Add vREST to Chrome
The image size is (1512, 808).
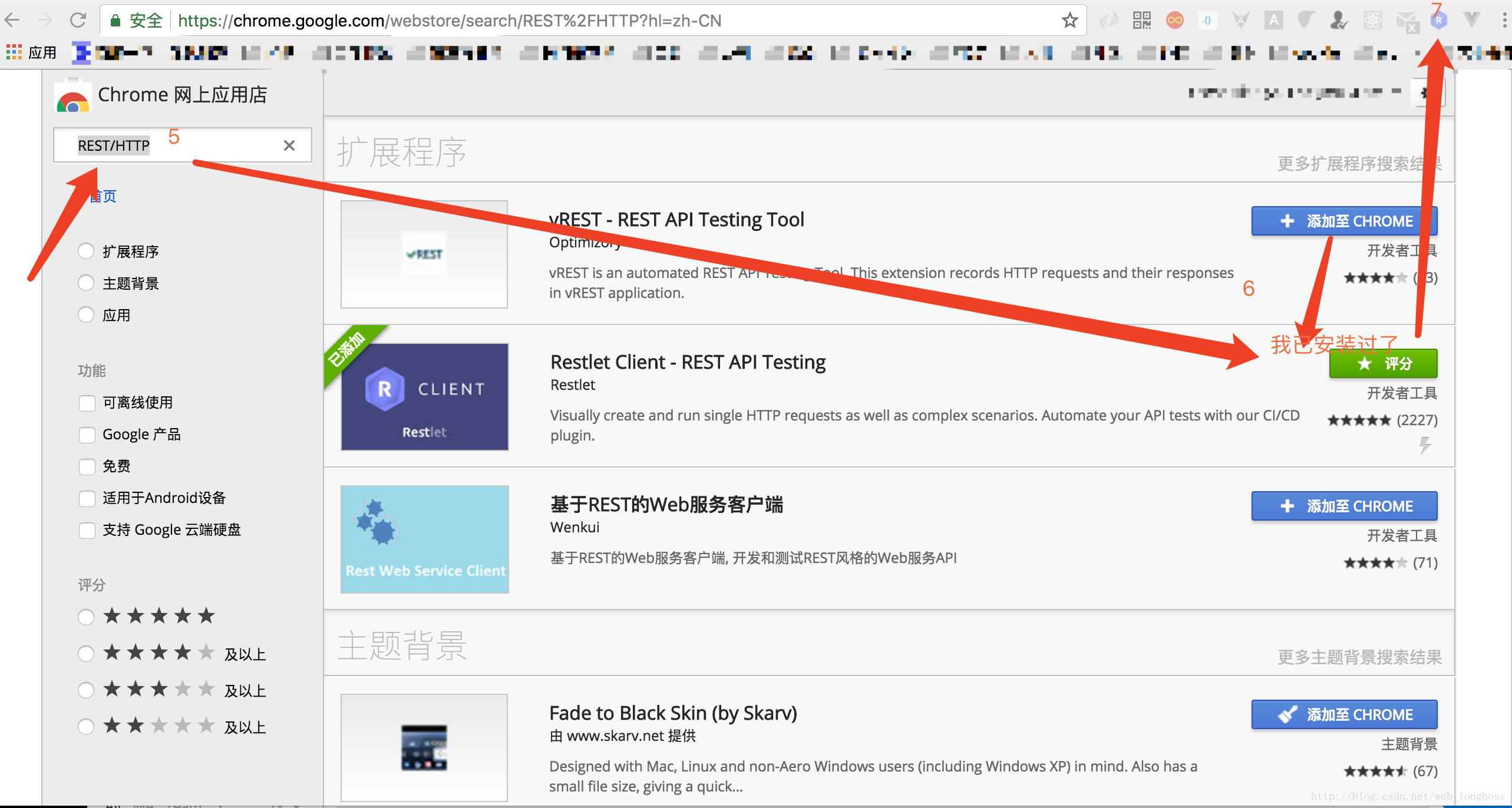click(1344, 221)
